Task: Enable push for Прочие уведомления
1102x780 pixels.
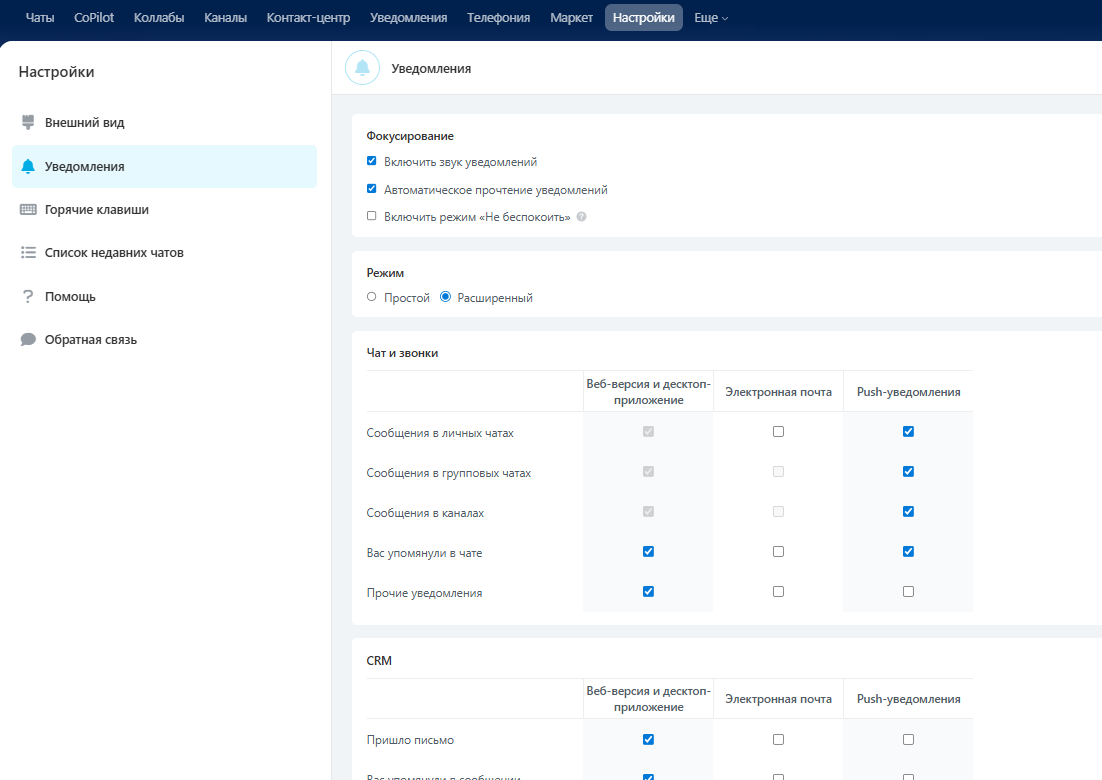Action: tap(908, 592)
